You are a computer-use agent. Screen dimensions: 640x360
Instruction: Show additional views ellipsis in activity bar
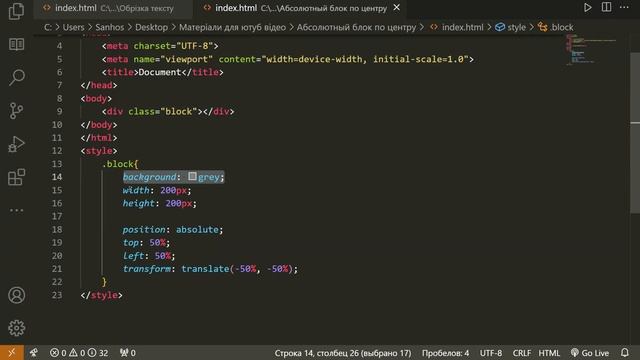click(16, 211)
